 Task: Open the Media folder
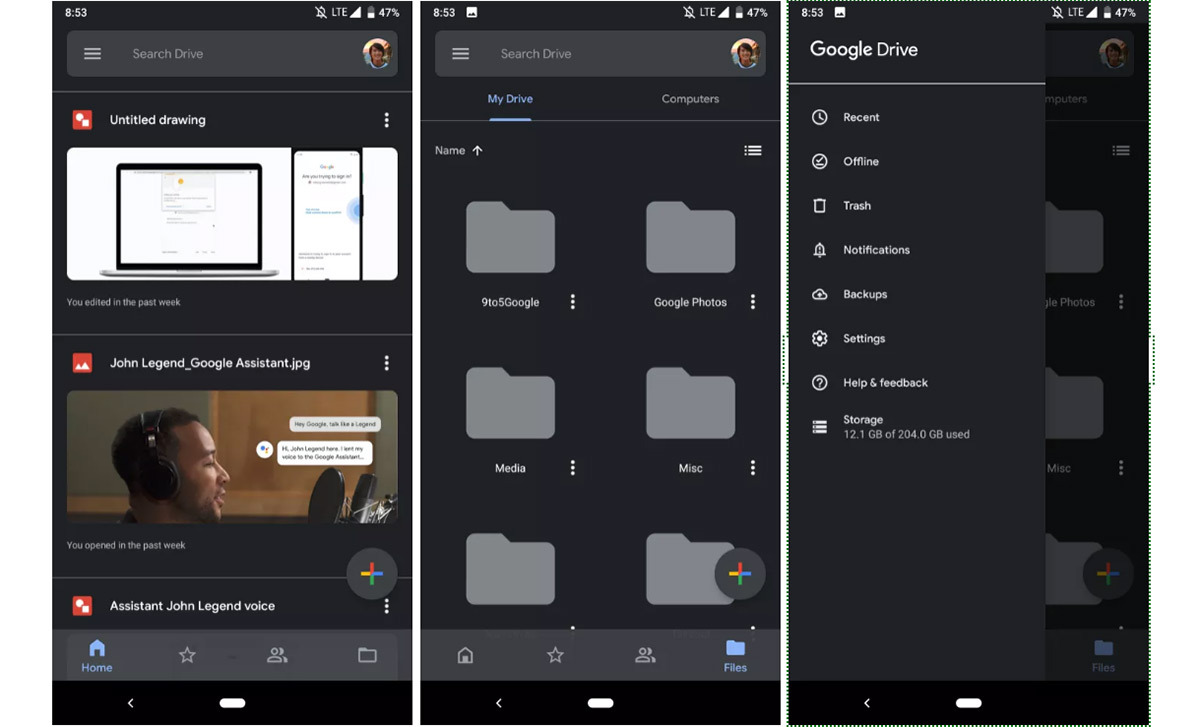[510, 405]
